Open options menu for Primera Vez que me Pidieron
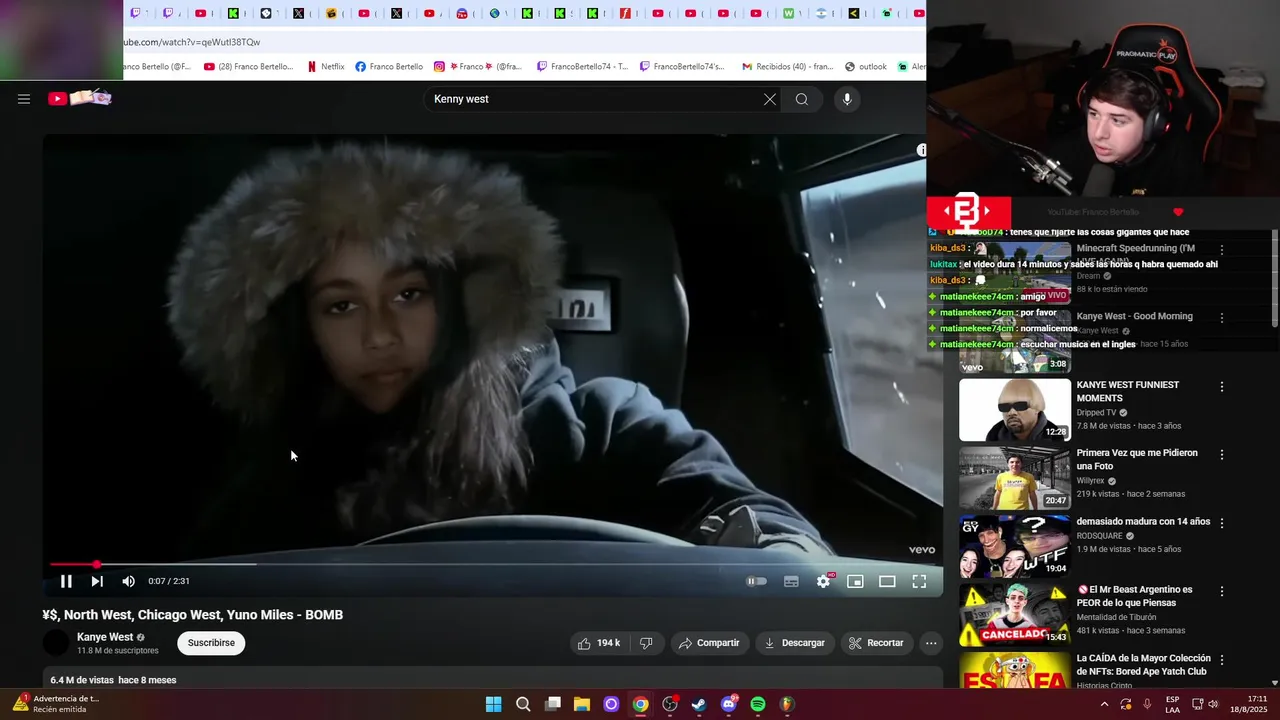The image size is (1280, 720). click(x=1221, y=454)
